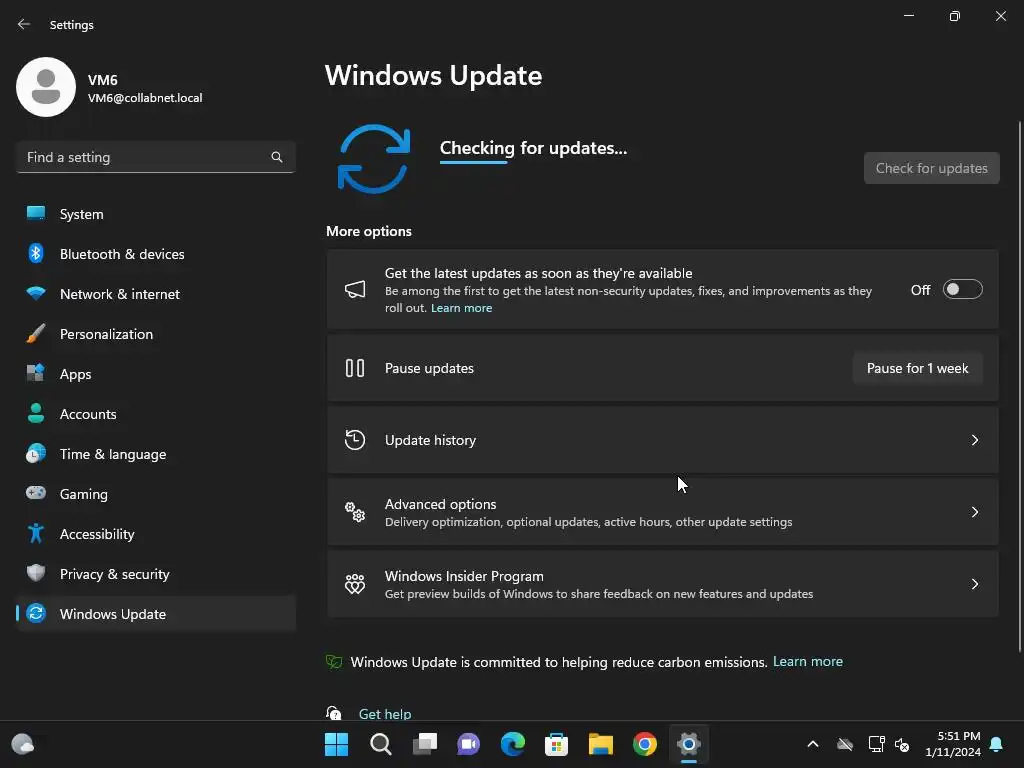This screenshot has width=1024, height=768.
Task: Show hidden tray icons chevron
Action: click(x=813, y=744)
